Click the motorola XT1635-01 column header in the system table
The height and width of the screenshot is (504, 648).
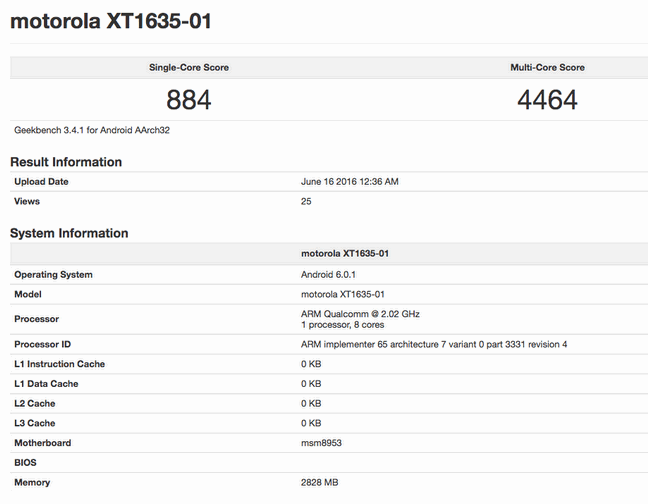point(345,254)
